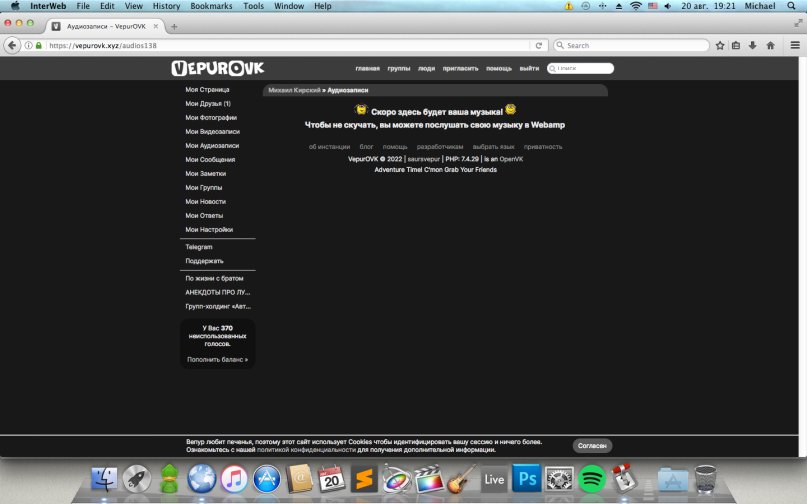Viewport: 807px width, 504px height.
Task: Open Spotlight search magnifier in menu bar
Action: coord(792,6)
